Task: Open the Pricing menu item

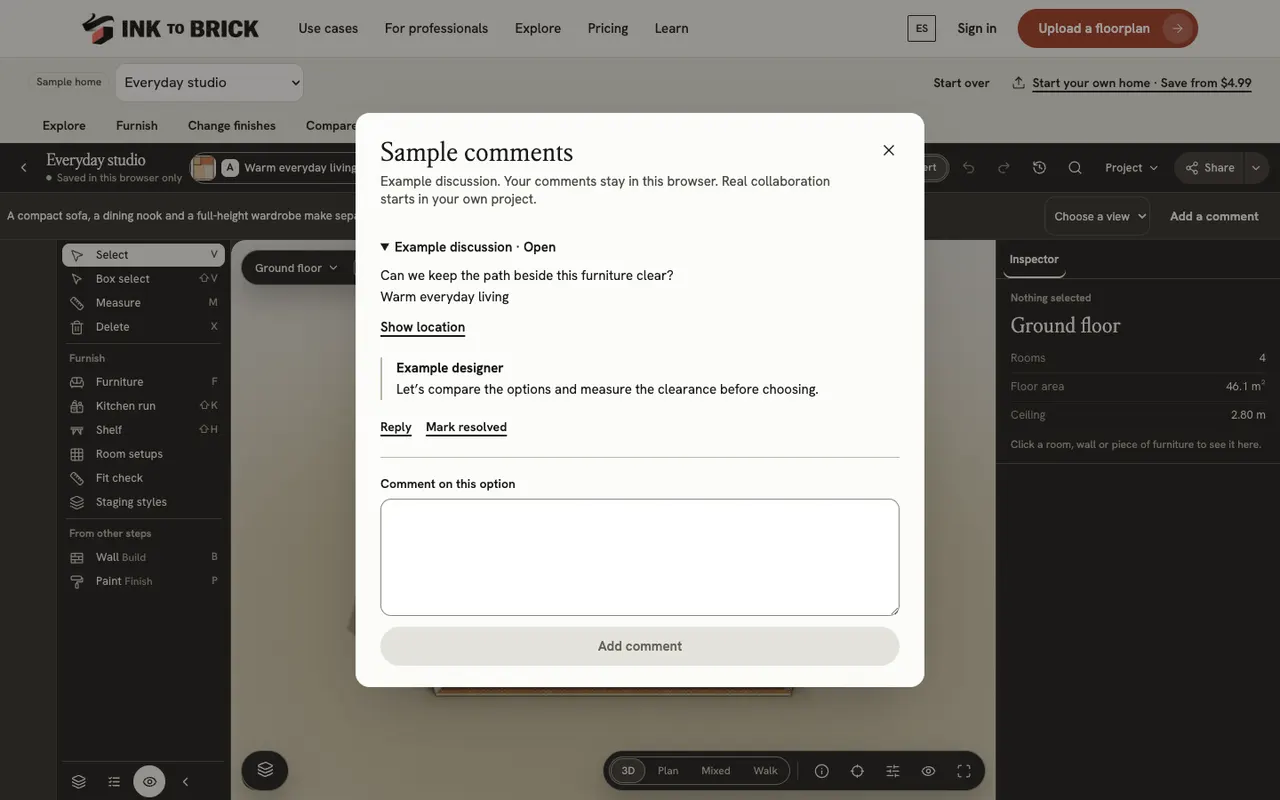Action: coord(608,28)
